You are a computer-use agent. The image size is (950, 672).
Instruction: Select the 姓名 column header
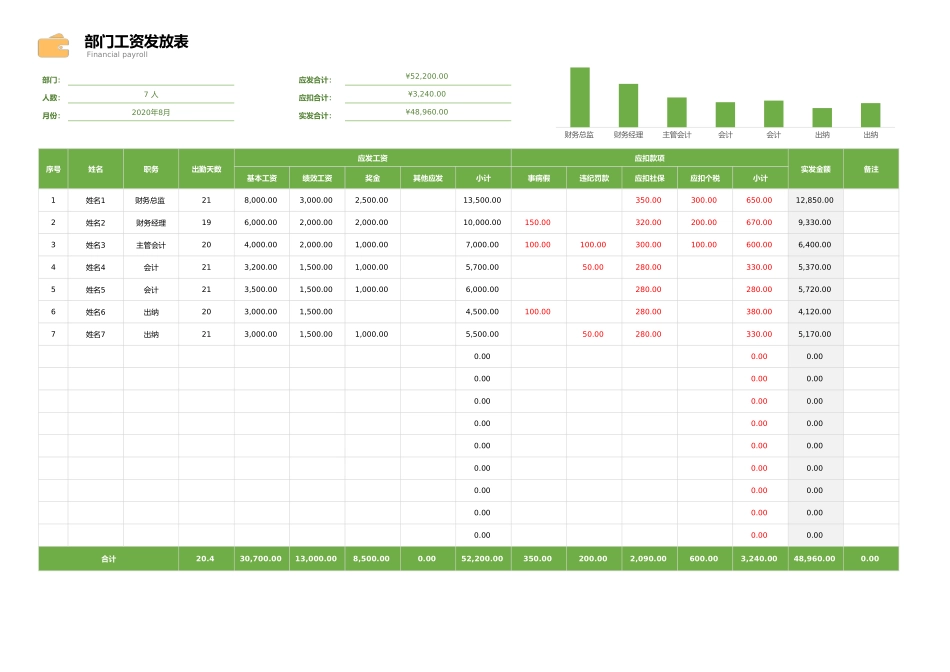96,168
